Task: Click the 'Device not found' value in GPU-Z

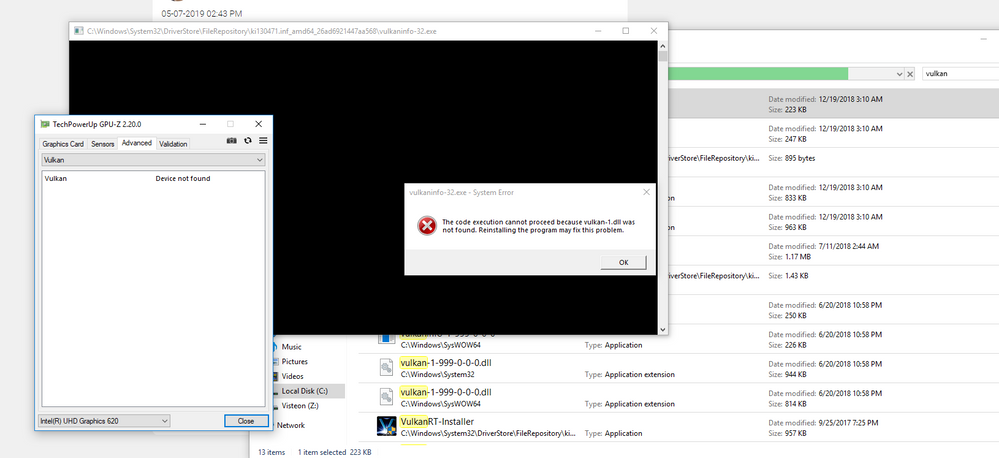Action: coord(183,179)
